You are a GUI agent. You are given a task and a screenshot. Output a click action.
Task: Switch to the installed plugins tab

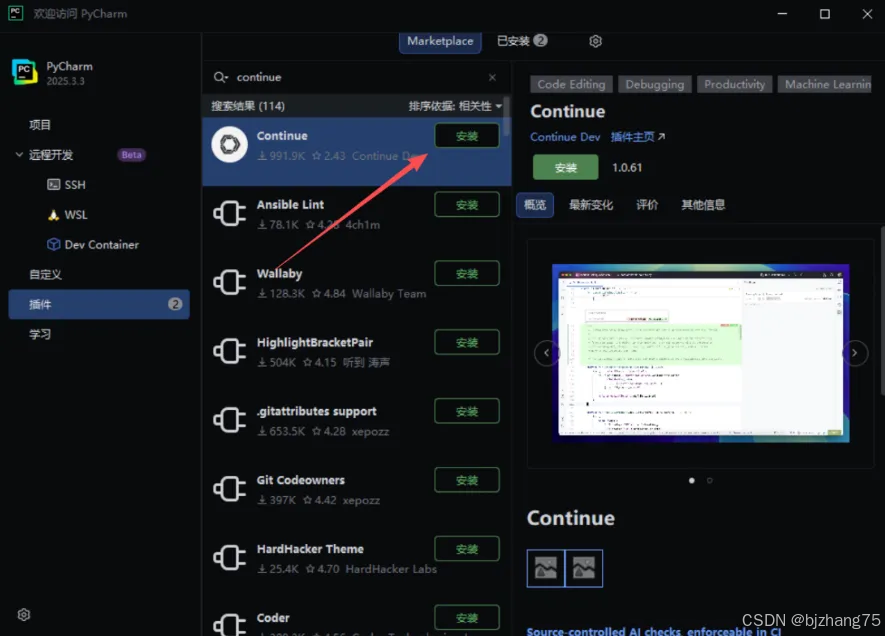tap(522, 41)
